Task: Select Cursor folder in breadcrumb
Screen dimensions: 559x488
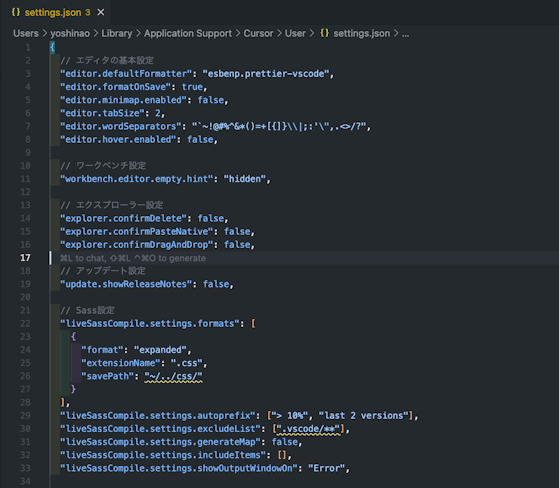Action: [x=258, y=34]
